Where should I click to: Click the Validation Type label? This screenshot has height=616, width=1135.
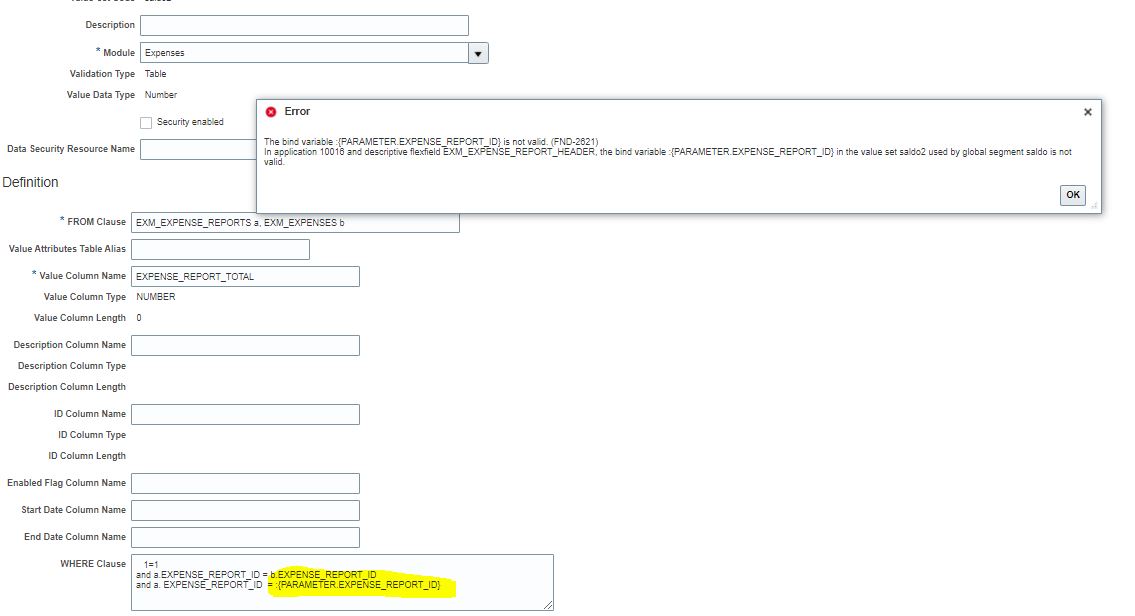pos(102,74)
